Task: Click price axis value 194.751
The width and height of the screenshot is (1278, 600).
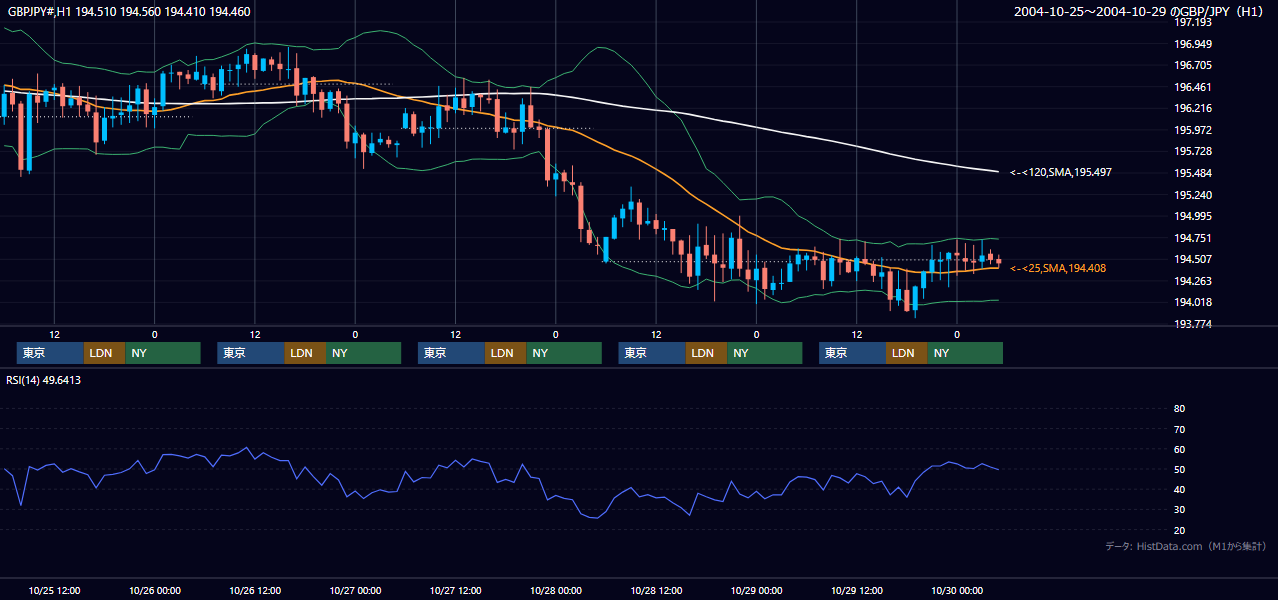Action: 1193,238
